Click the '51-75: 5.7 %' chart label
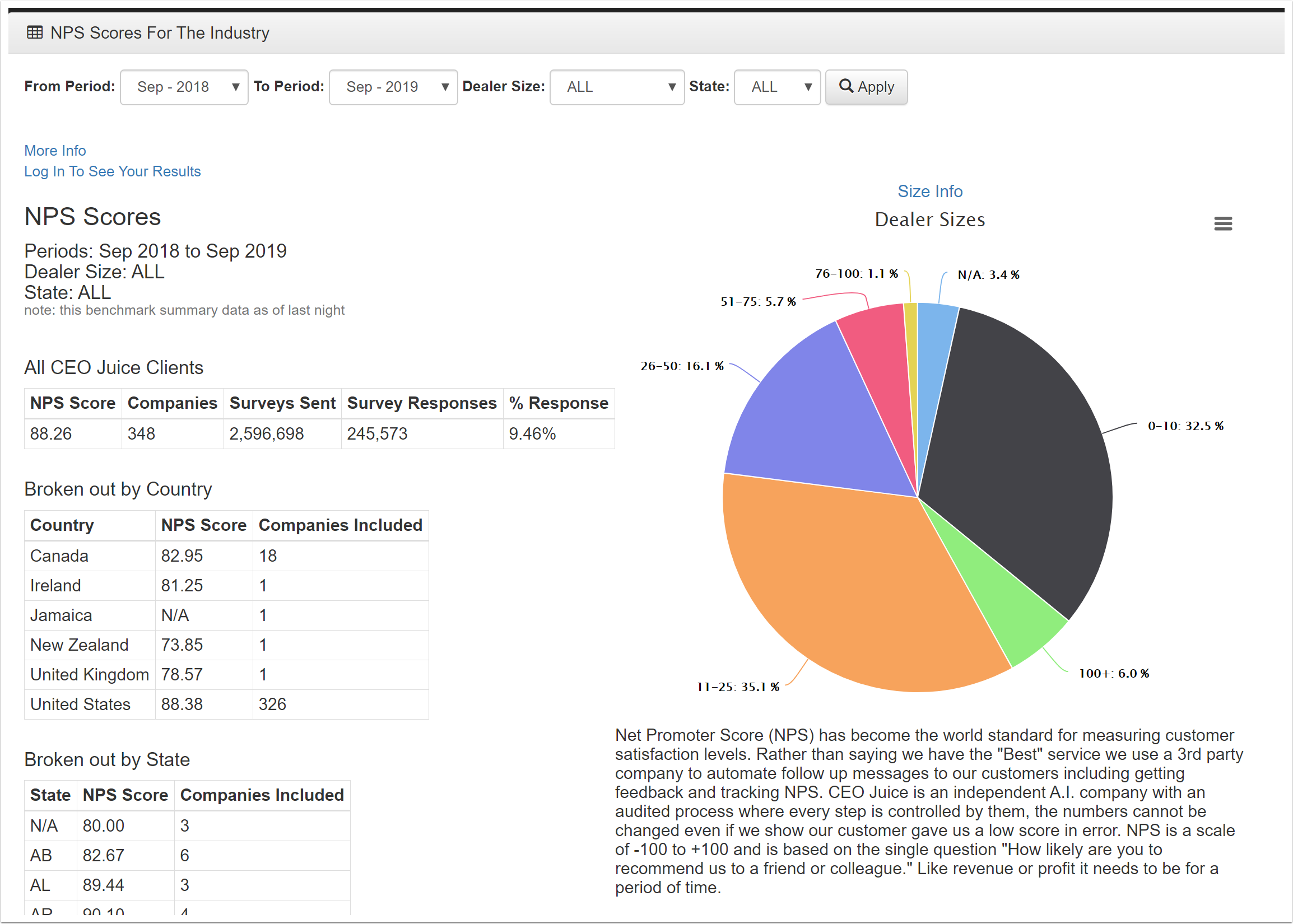The width and height of the screenshot is (1293, 924). pos(758,301)
